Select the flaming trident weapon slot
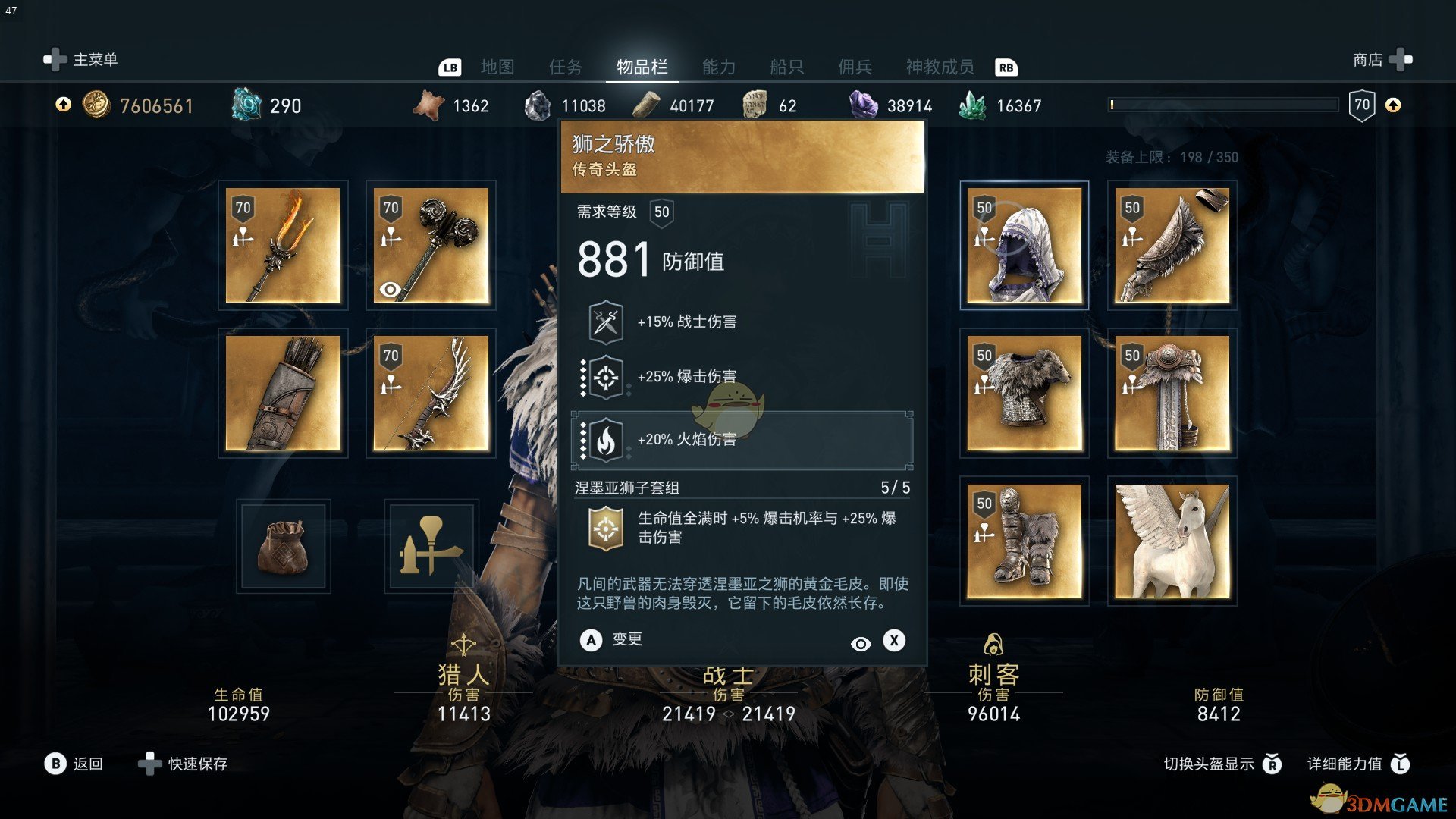The width and height of the screenshot is (1456, 819). coord(283,245)
